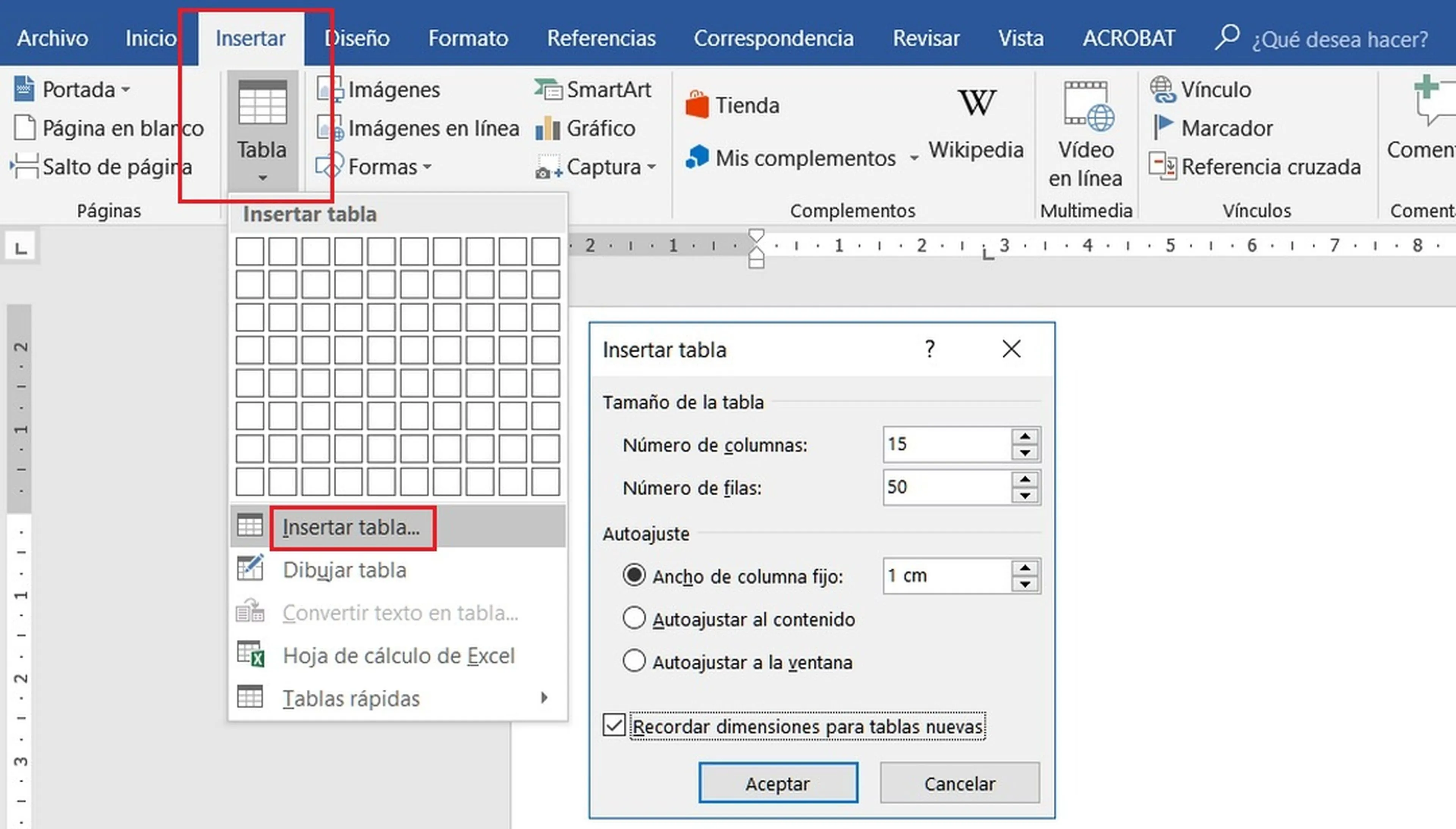The height and width of the screenshot is (829, 1456).
Task: Click Imágenes en línea icon
Action: 330,128
